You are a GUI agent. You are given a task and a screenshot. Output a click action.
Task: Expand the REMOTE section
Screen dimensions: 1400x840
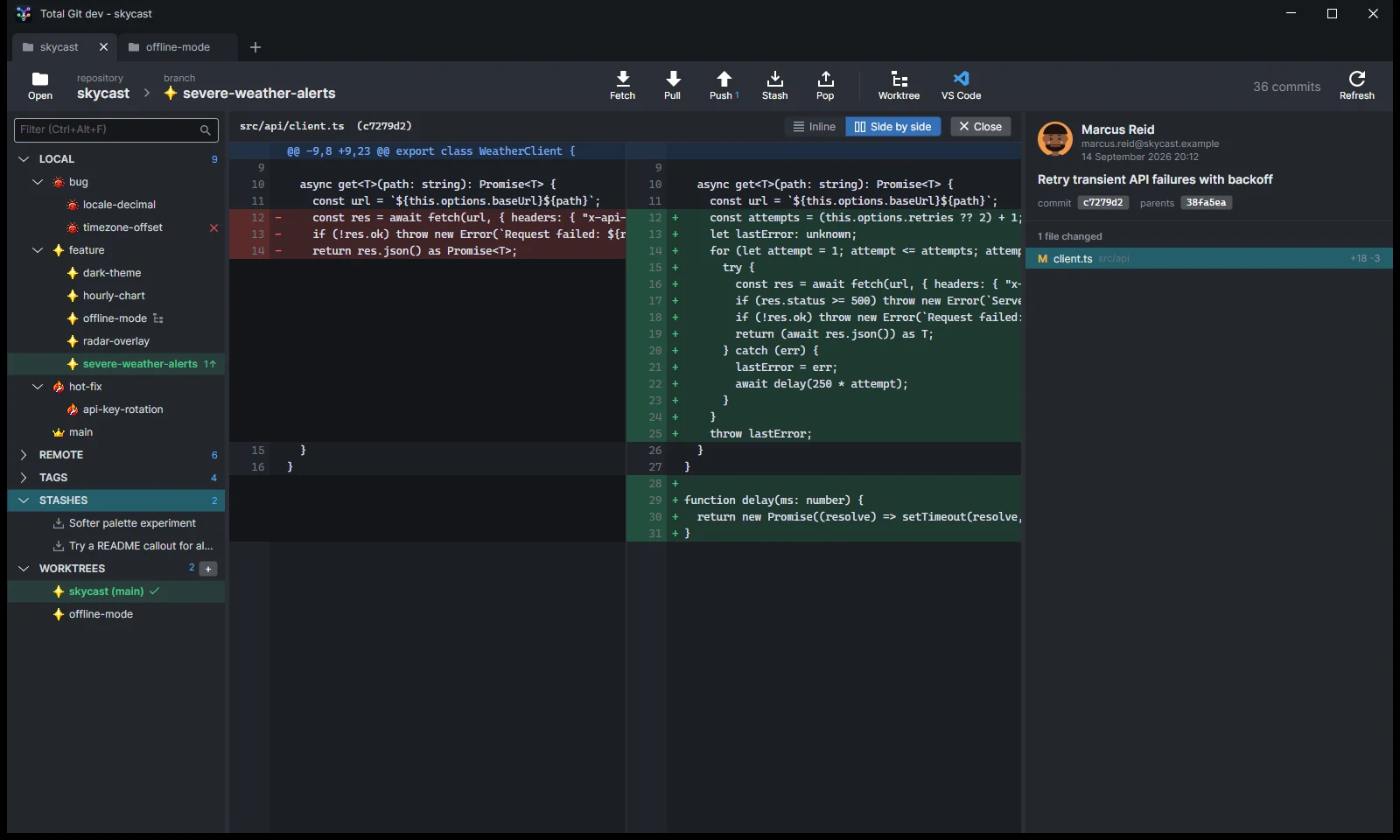(x=24, y=455)
